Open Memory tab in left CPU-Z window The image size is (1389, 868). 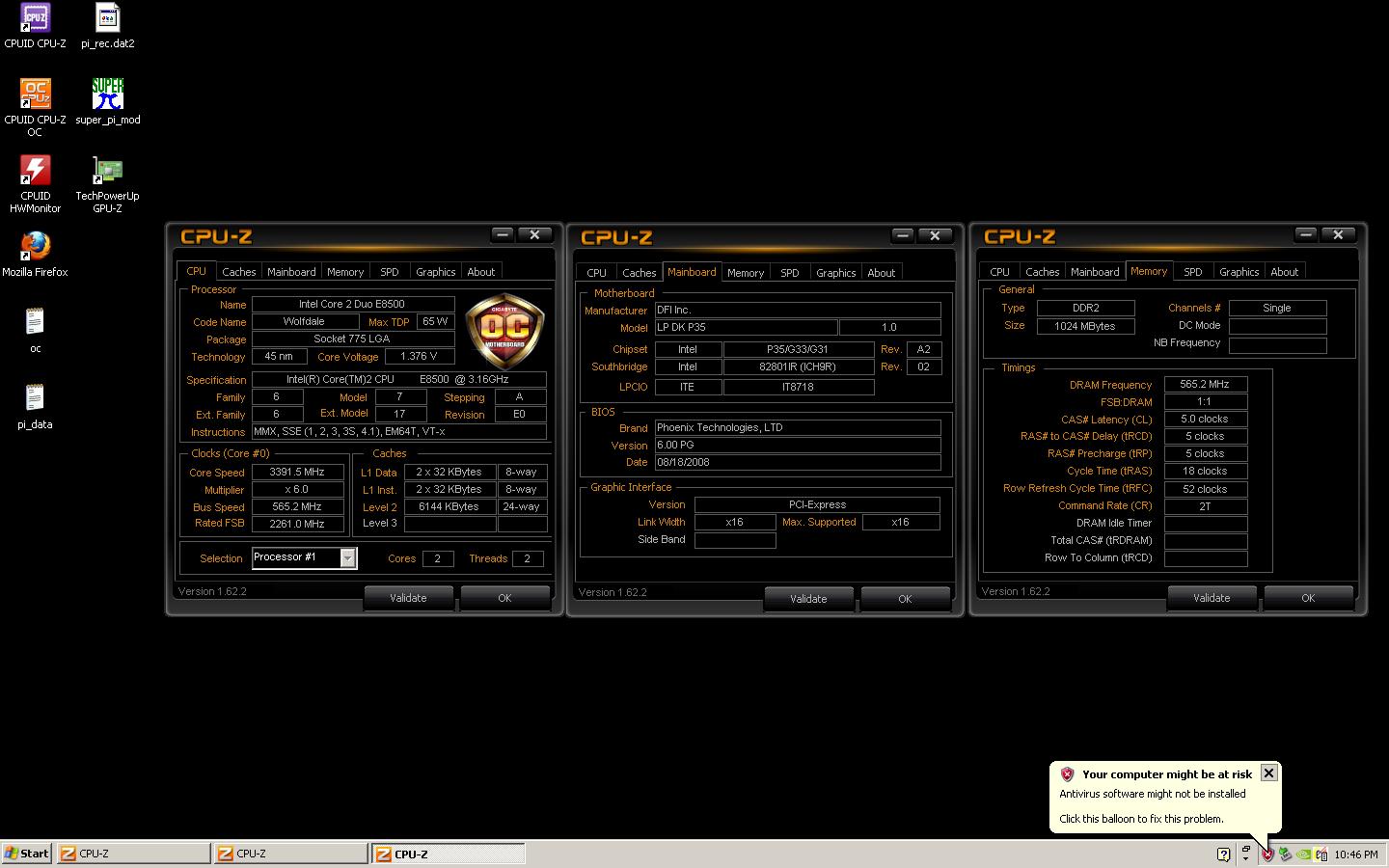coord(345,272)
